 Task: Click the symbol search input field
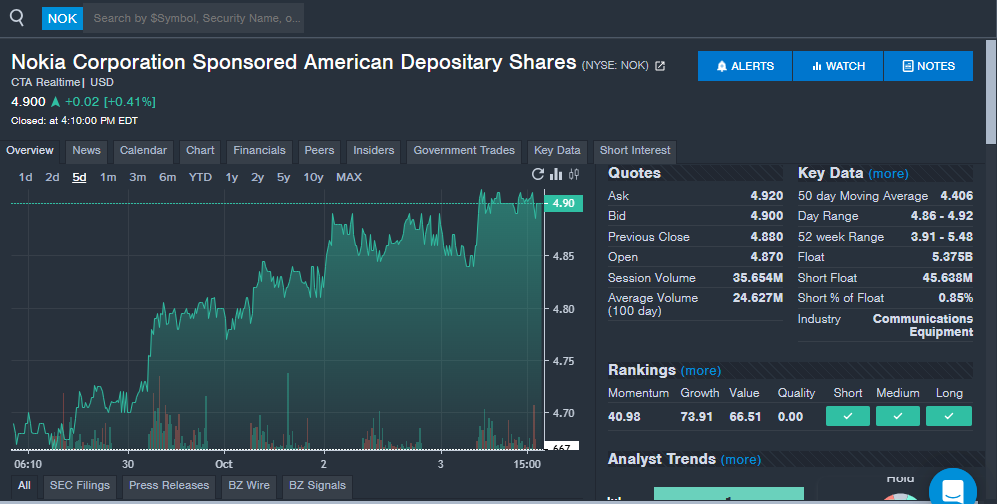[x=194, y=18]
